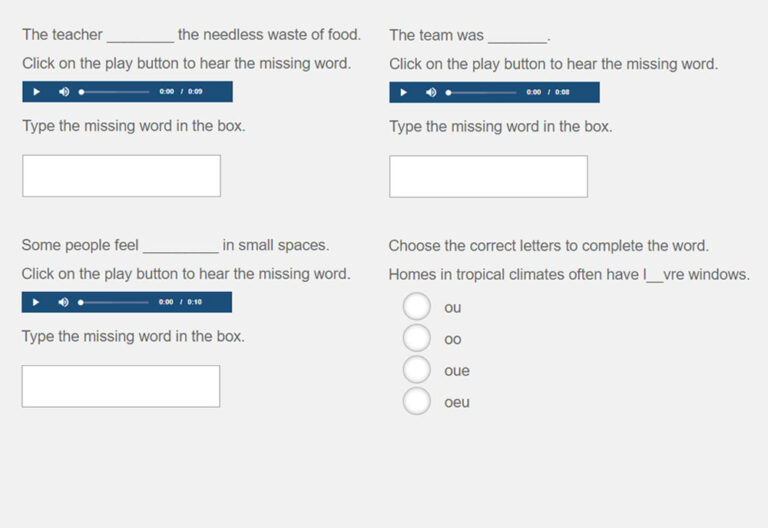Click answer box under teacher sentence
The image size is (768, 528).
click(x=121, y=176)
